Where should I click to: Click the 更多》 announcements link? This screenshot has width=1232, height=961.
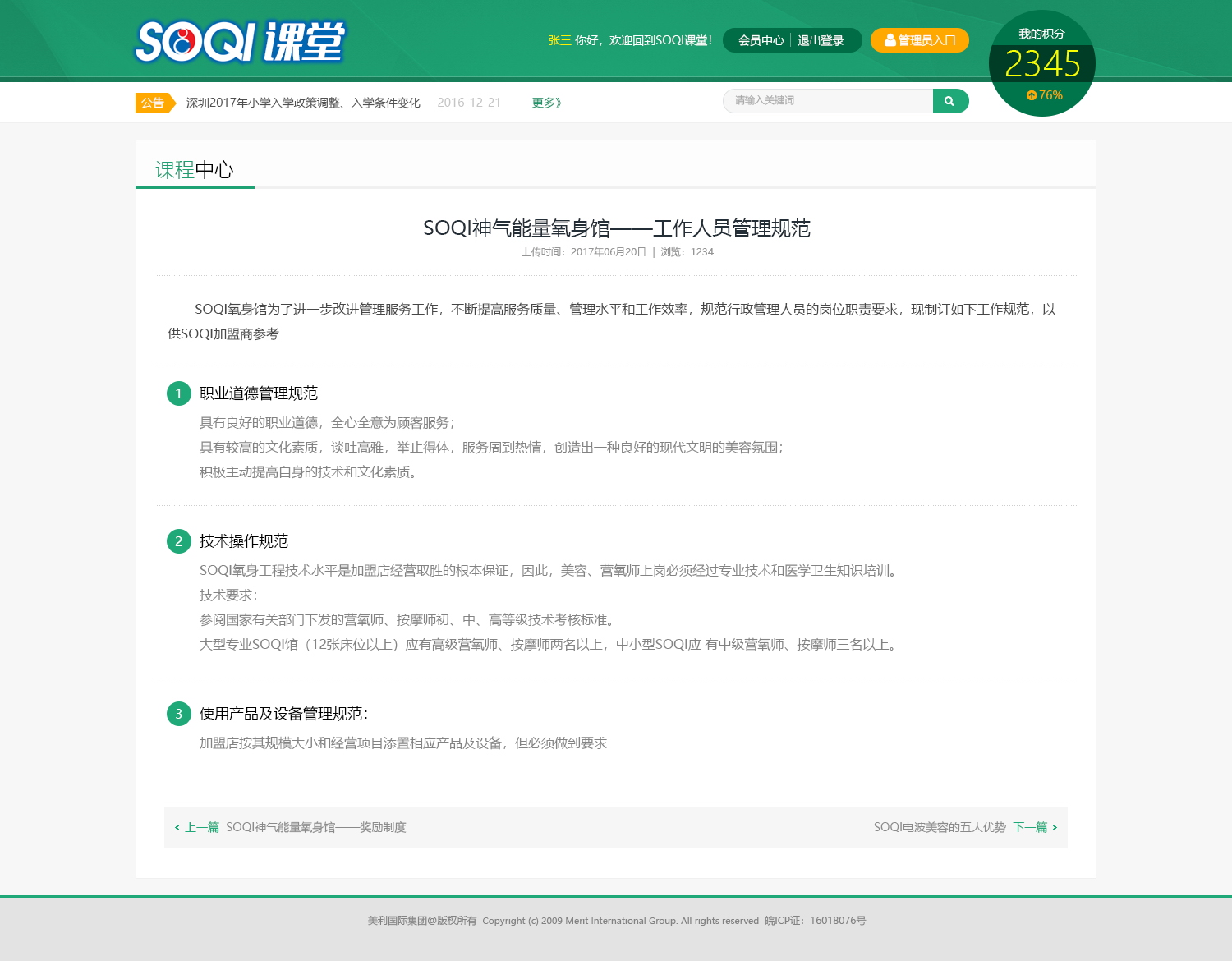(x=547, y=103)
